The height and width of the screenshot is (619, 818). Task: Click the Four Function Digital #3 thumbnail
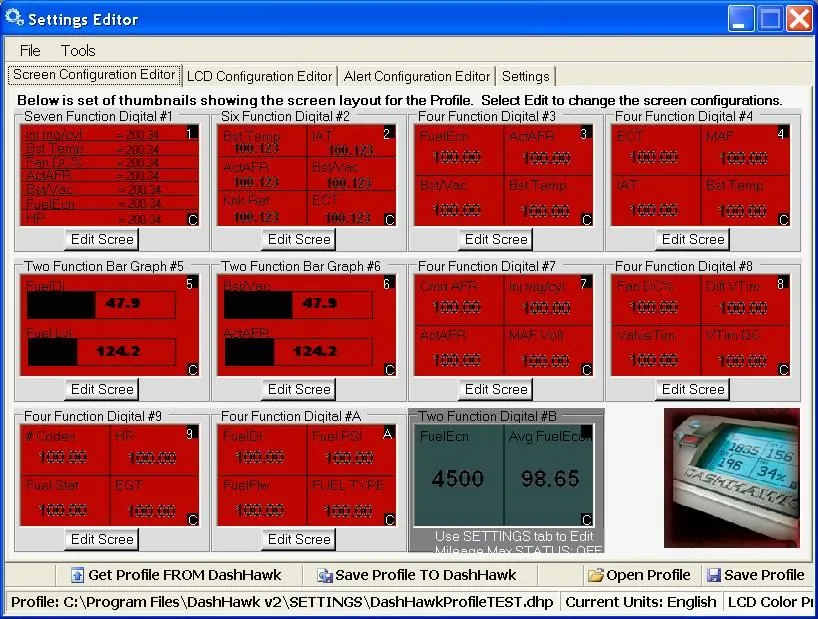[504, 176]
